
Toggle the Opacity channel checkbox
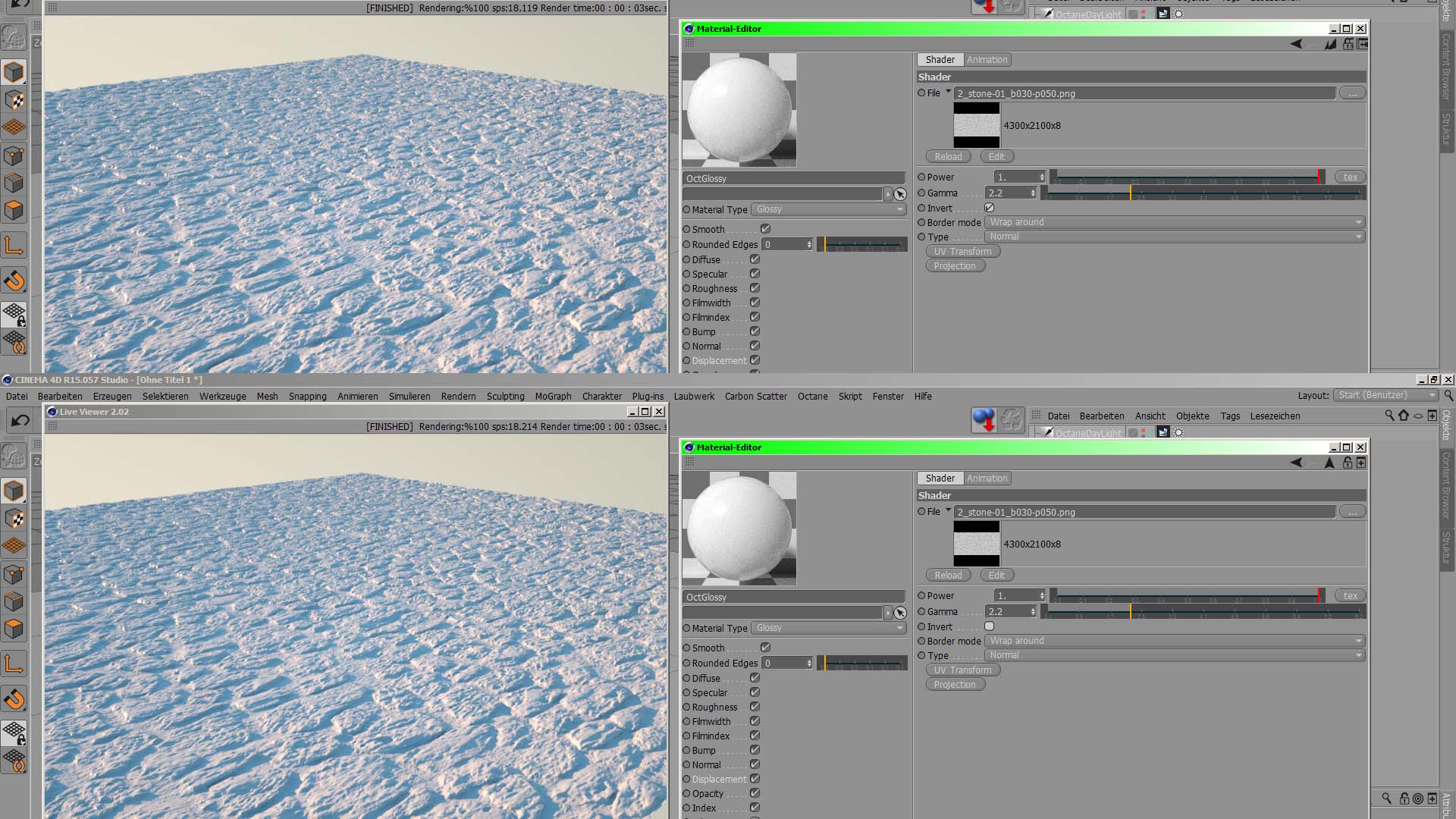[755, 793]
